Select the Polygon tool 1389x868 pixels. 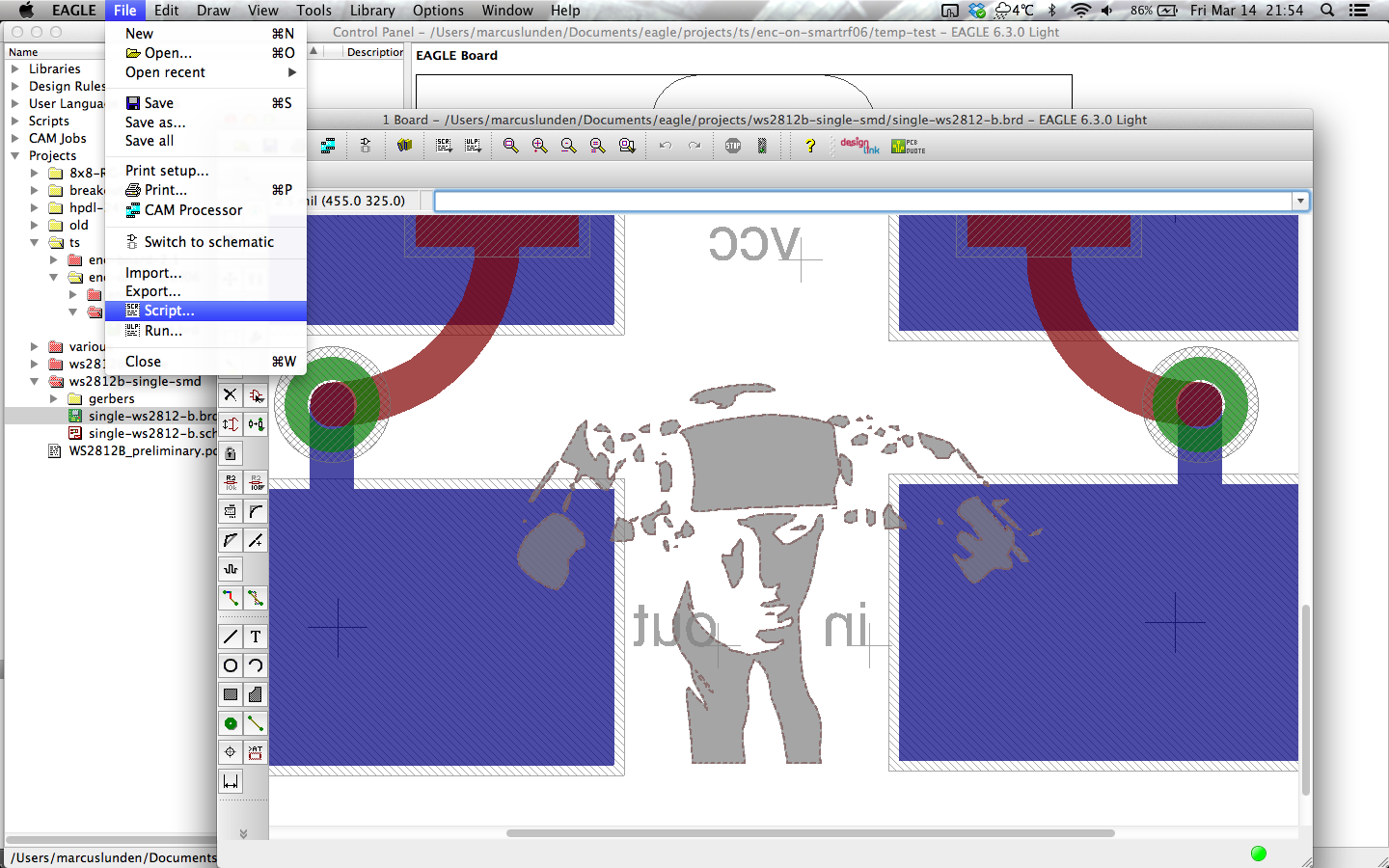coord(256,694)
